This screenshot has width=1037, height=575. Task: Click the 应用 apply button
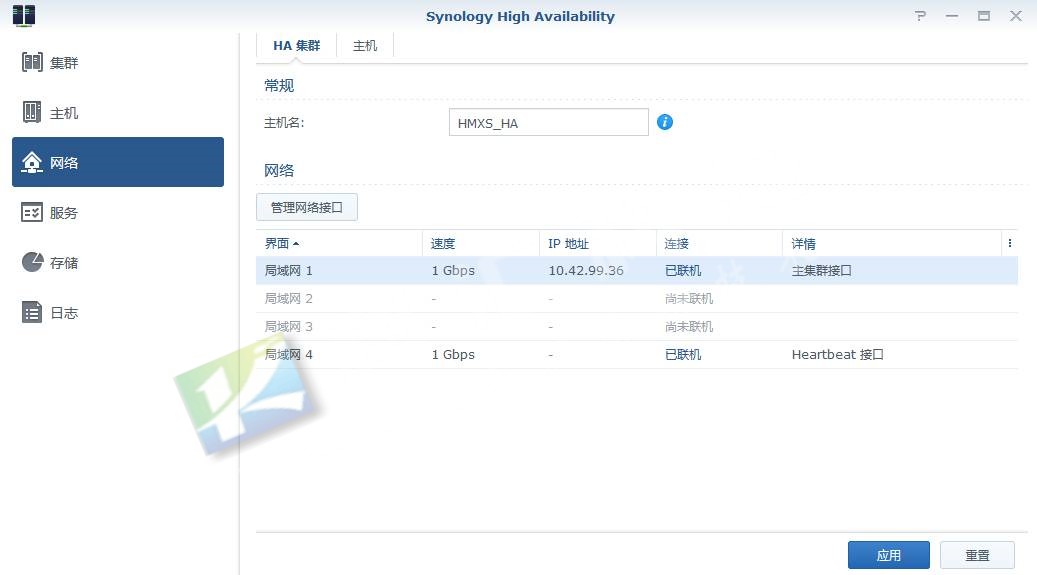pos(889,555)
